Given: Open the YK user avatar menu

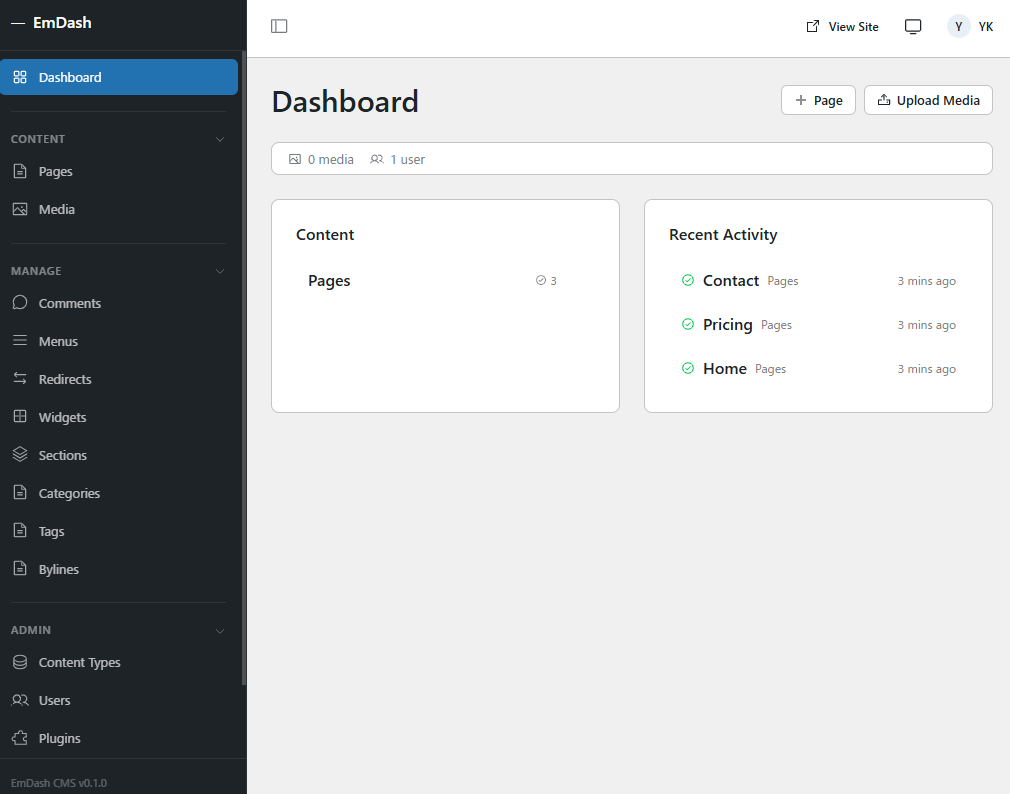Looking at the screenshot, I should click(970, 27).
